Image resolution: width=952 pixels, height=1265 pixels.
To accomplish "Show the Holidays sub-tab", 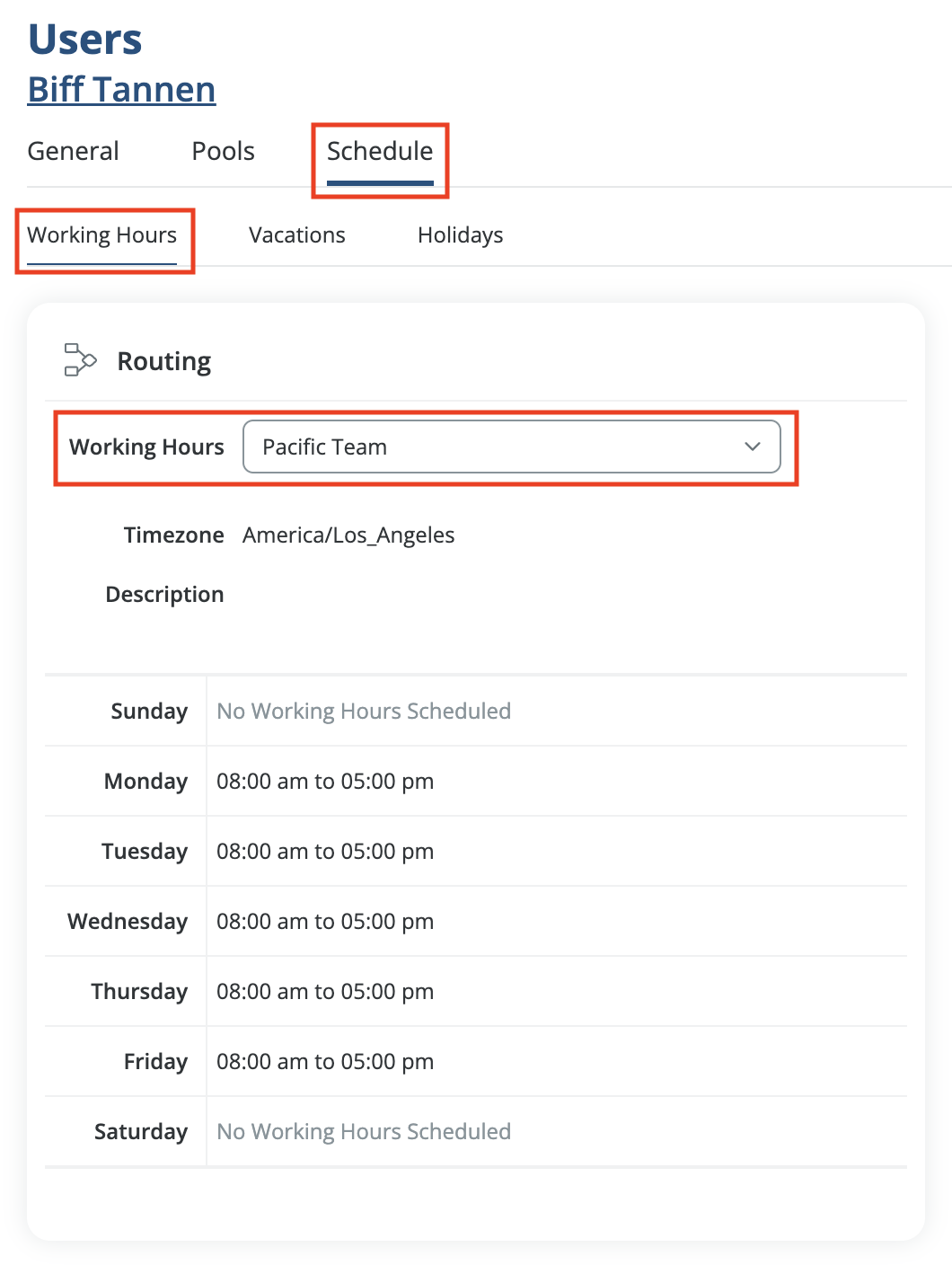I will [460, 235].
